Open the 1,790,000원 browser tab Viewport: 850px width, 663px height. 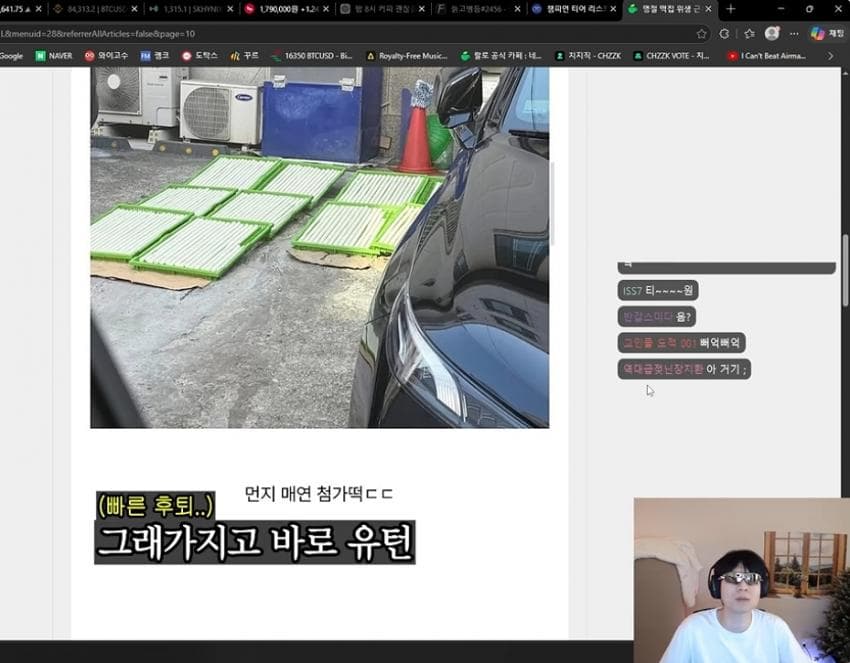(x=286, y=9)
